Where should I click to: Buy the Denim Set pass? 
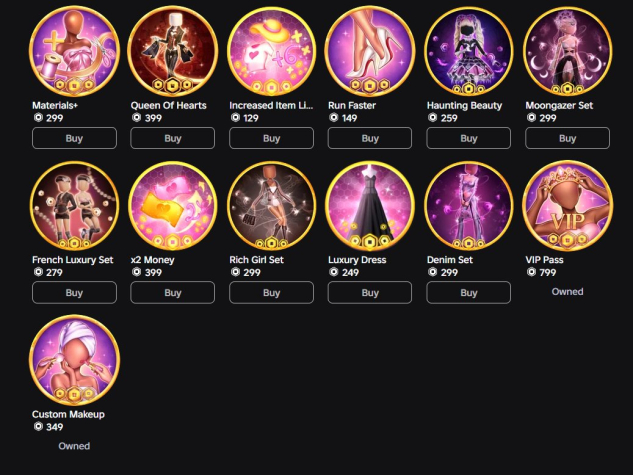tap(469, 292)
